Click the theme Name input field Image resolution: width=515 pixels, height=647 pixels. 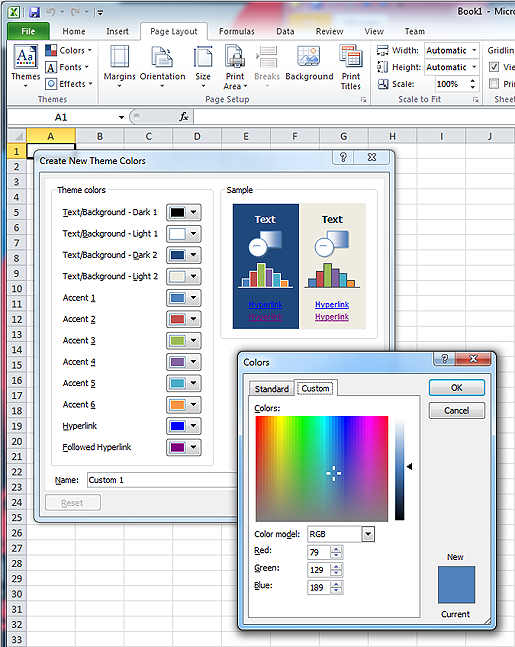click(x=163, y=480)
